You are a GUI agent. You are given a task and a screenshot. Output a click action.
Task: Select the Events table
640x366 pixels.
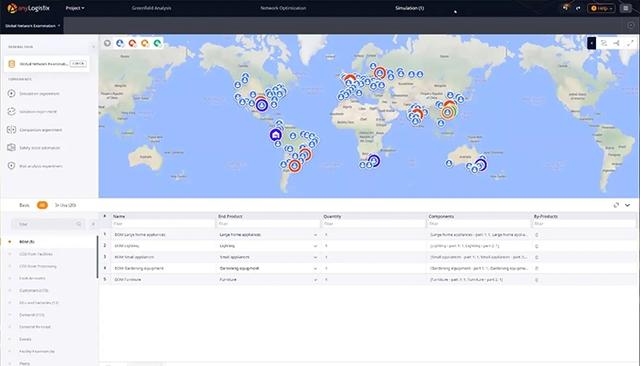point(25,339)
